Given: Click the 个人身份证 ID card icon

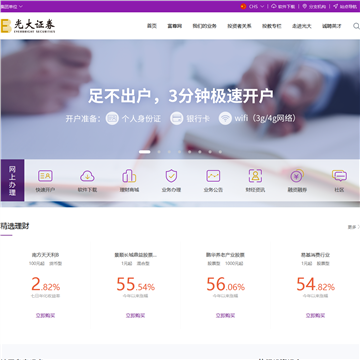Looking at the screenshot, I should (x=112, y=118).
